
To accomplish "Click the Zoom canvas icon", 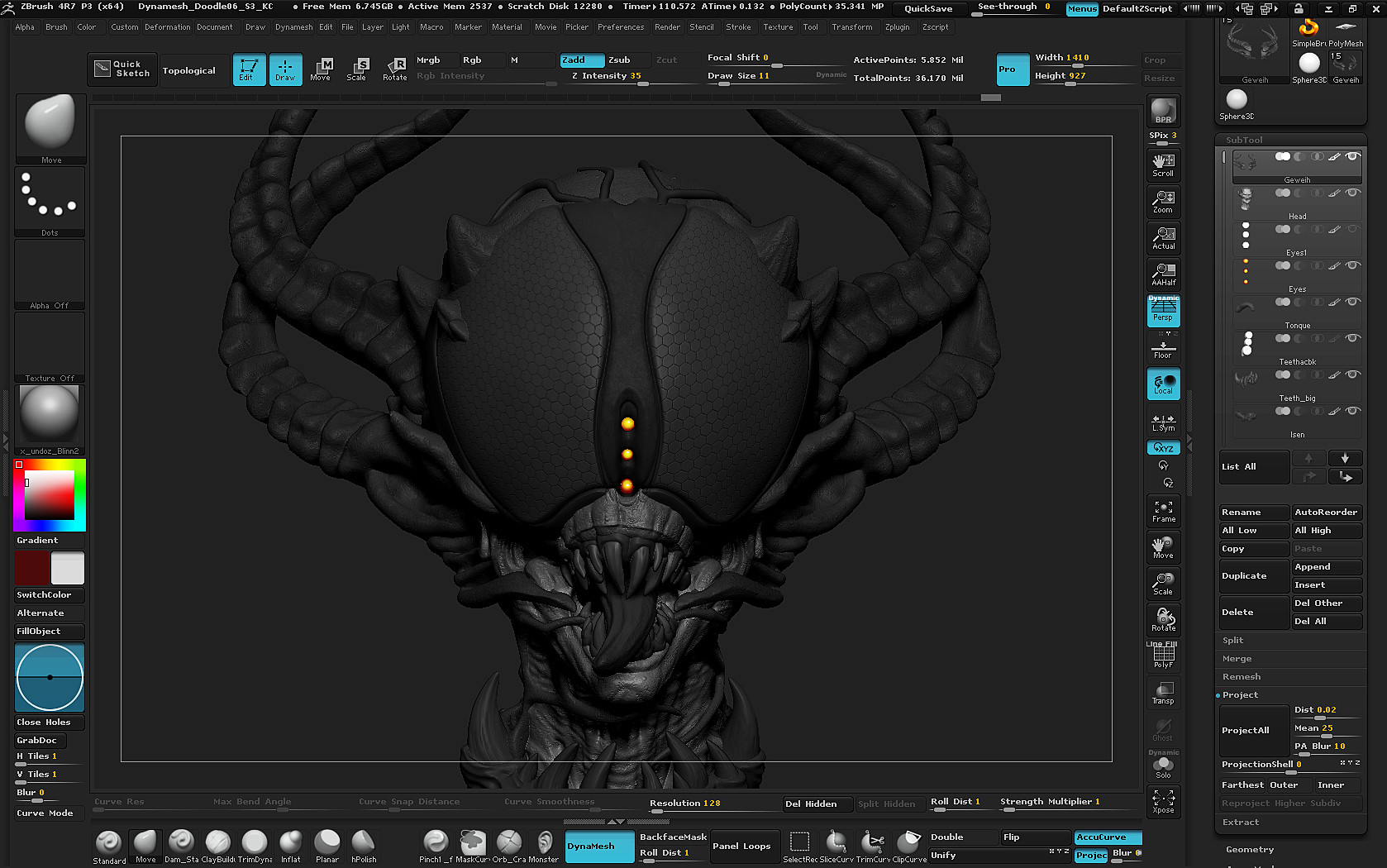I will [x=1163, y=201].
